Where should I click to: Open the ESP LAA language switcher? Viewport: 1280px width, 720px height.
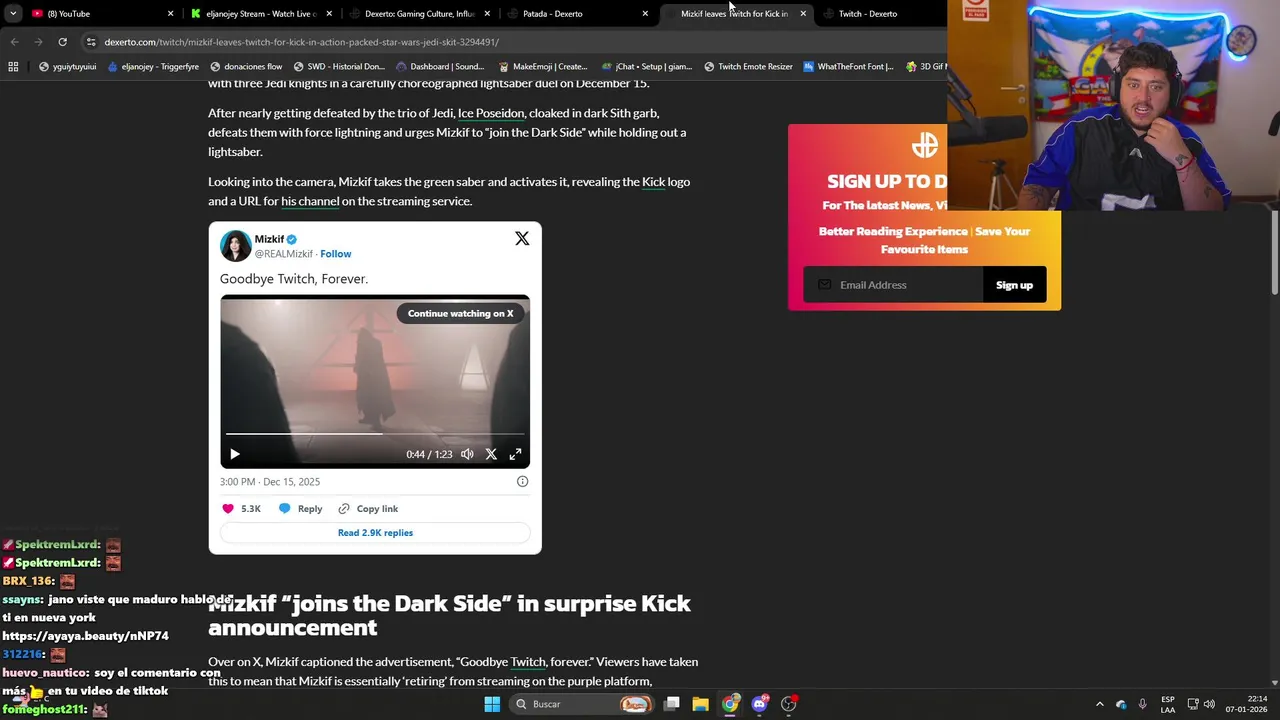1168,704
